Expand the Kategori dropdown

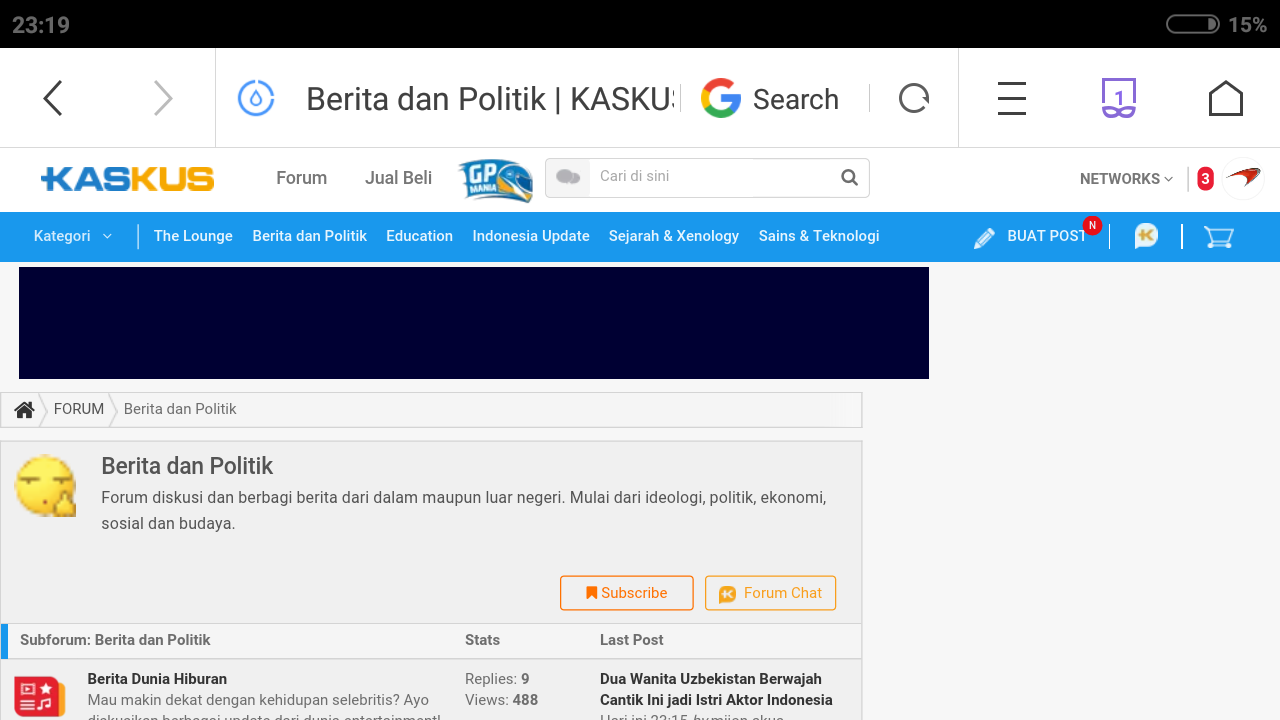pos(73,236)
